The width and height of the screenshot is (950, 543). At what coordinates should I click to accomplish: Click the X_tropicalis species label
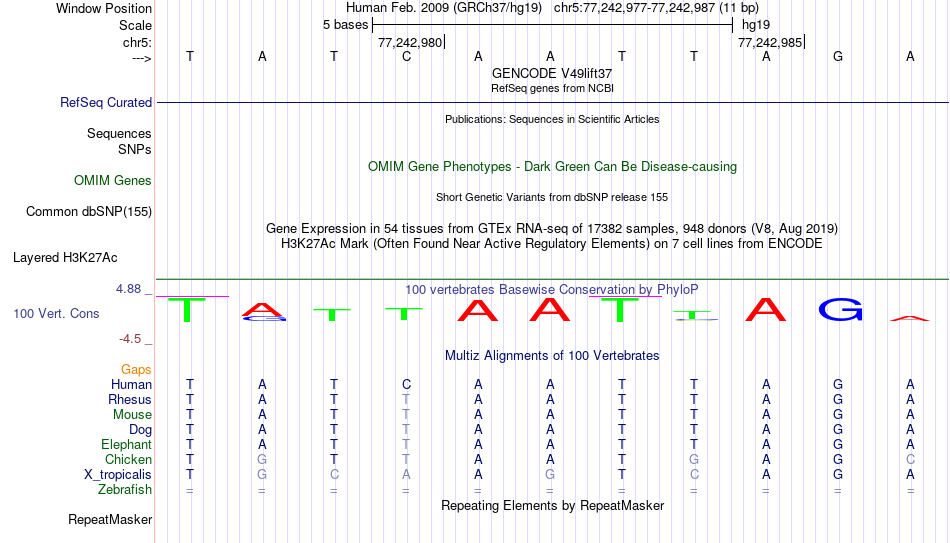[x=118, y=475]
